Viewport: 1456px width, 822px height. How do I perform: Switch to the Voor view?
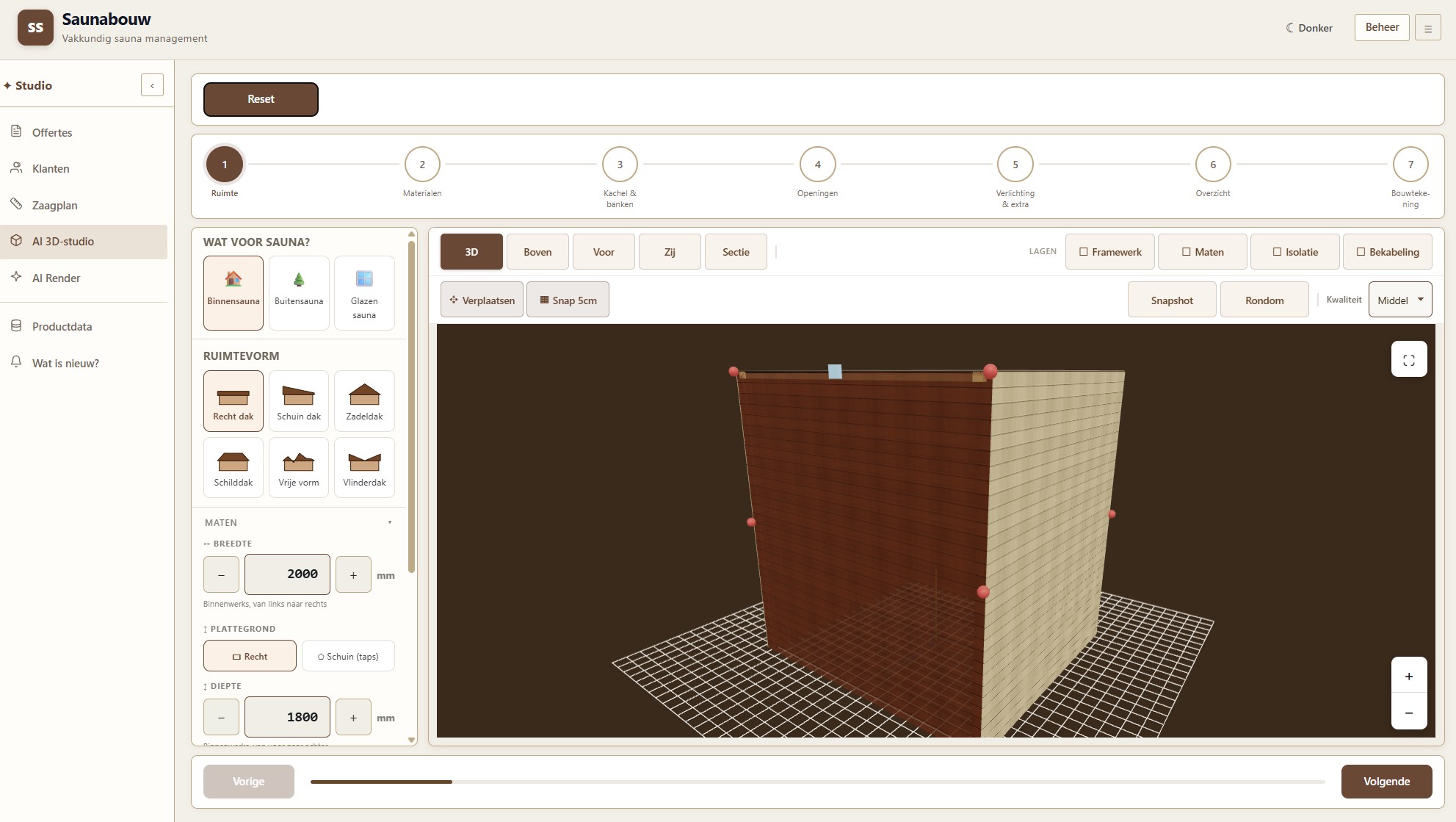604,252
